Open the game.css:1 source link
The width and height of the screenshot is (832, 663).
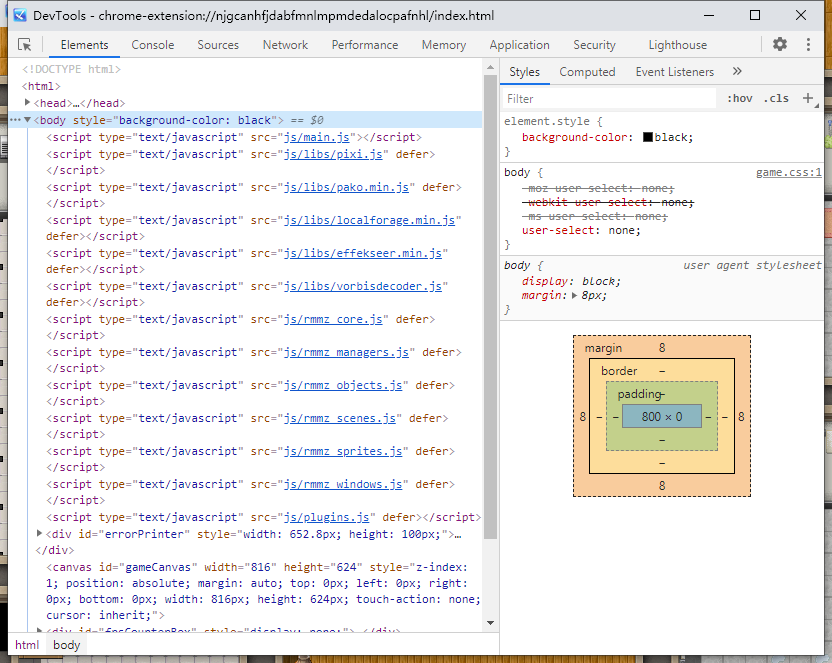pyautogui.click(x=788, y=172)
